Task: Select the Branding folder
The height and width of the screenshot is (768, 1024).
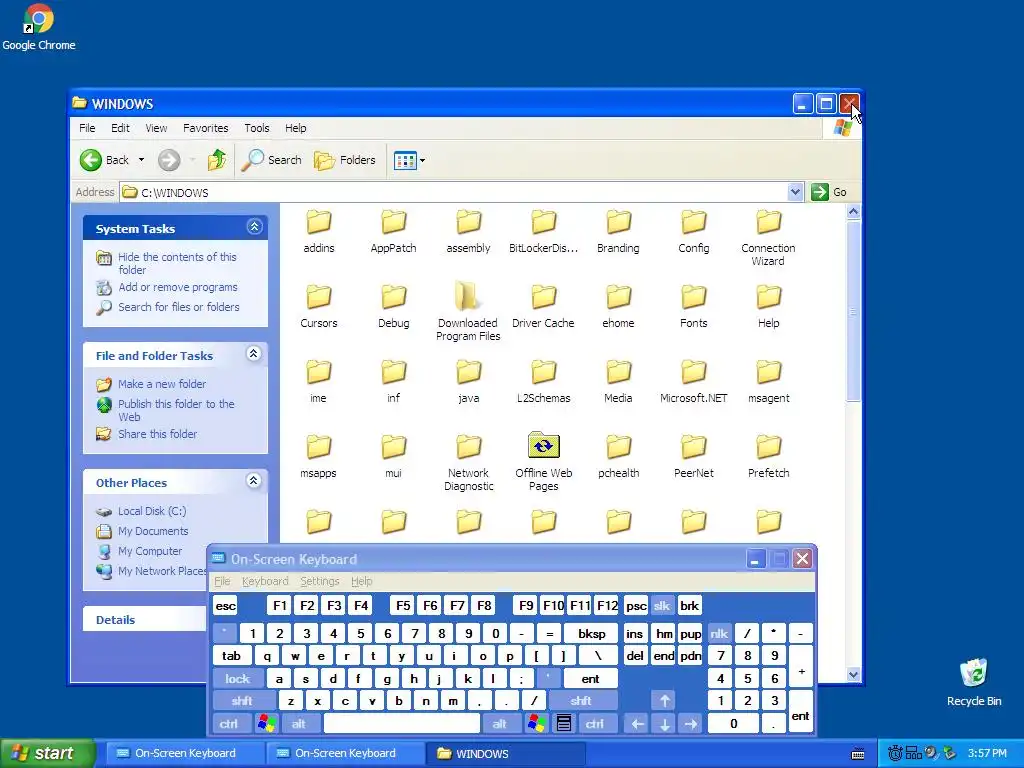Action: pyautogui.click(x=618, y=231)
